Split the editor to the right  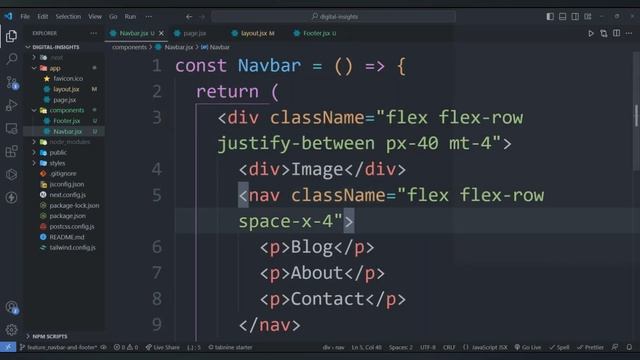tap(616, 33)
